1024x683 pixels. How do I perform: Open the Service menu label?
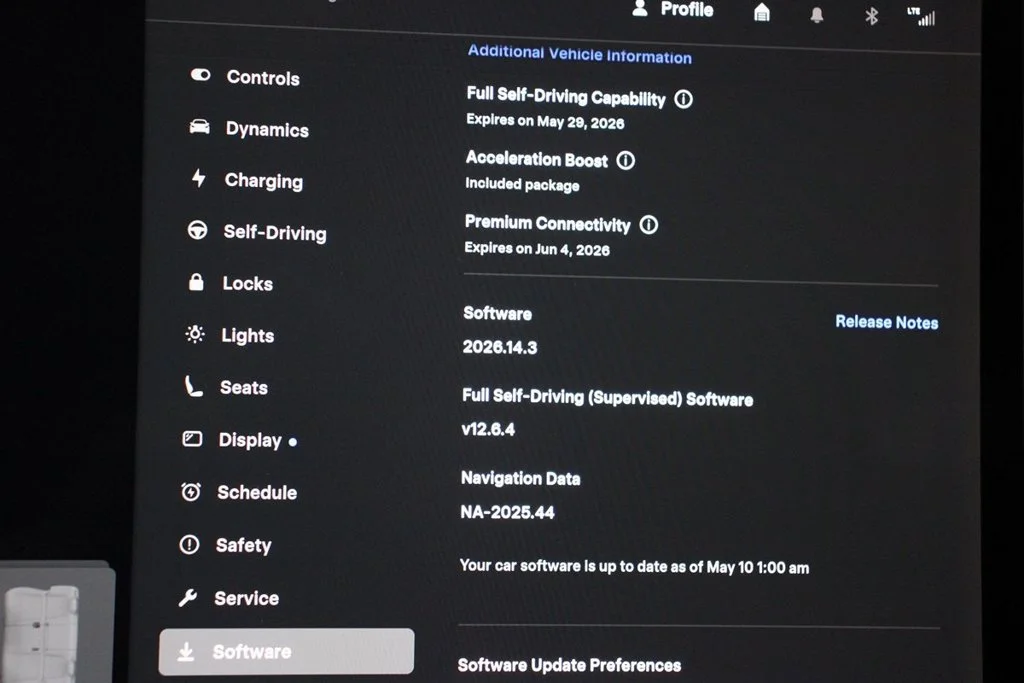click(246, 598)
